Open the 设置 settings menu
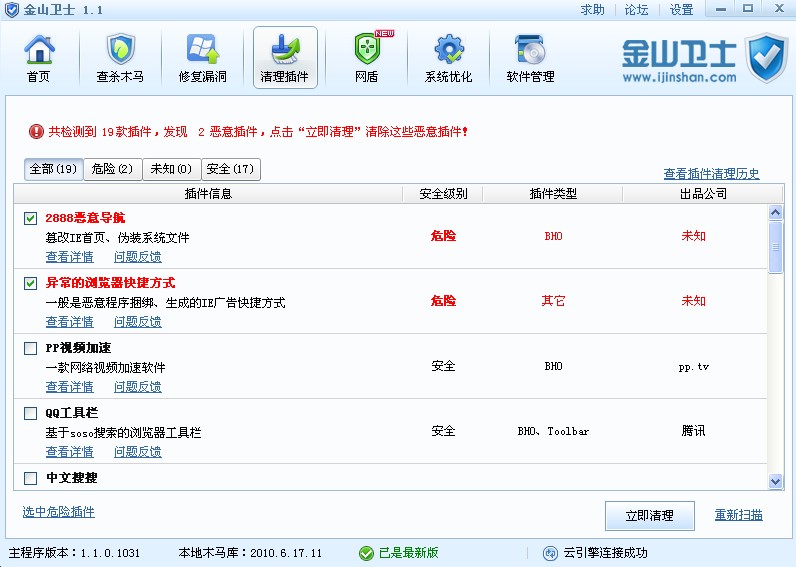 [x=681, y=10]
